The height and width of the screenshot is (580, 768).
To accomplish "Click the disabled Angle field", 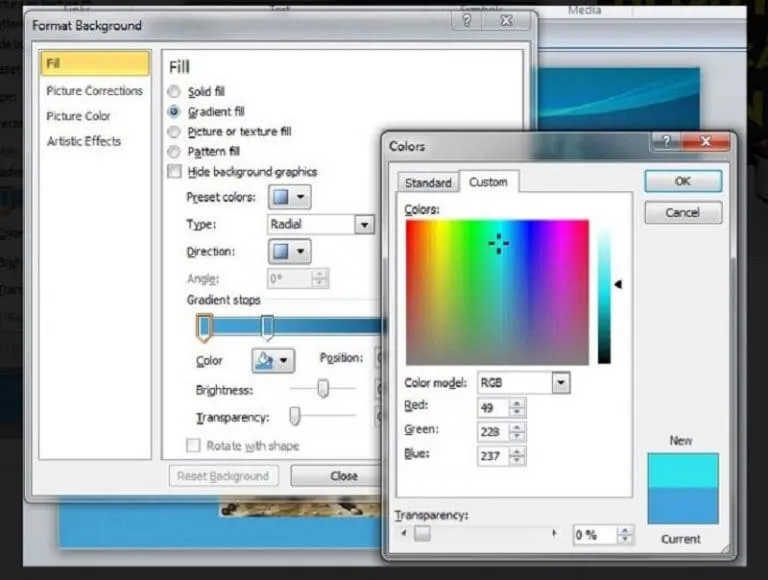I will click(x=289, y=279).
